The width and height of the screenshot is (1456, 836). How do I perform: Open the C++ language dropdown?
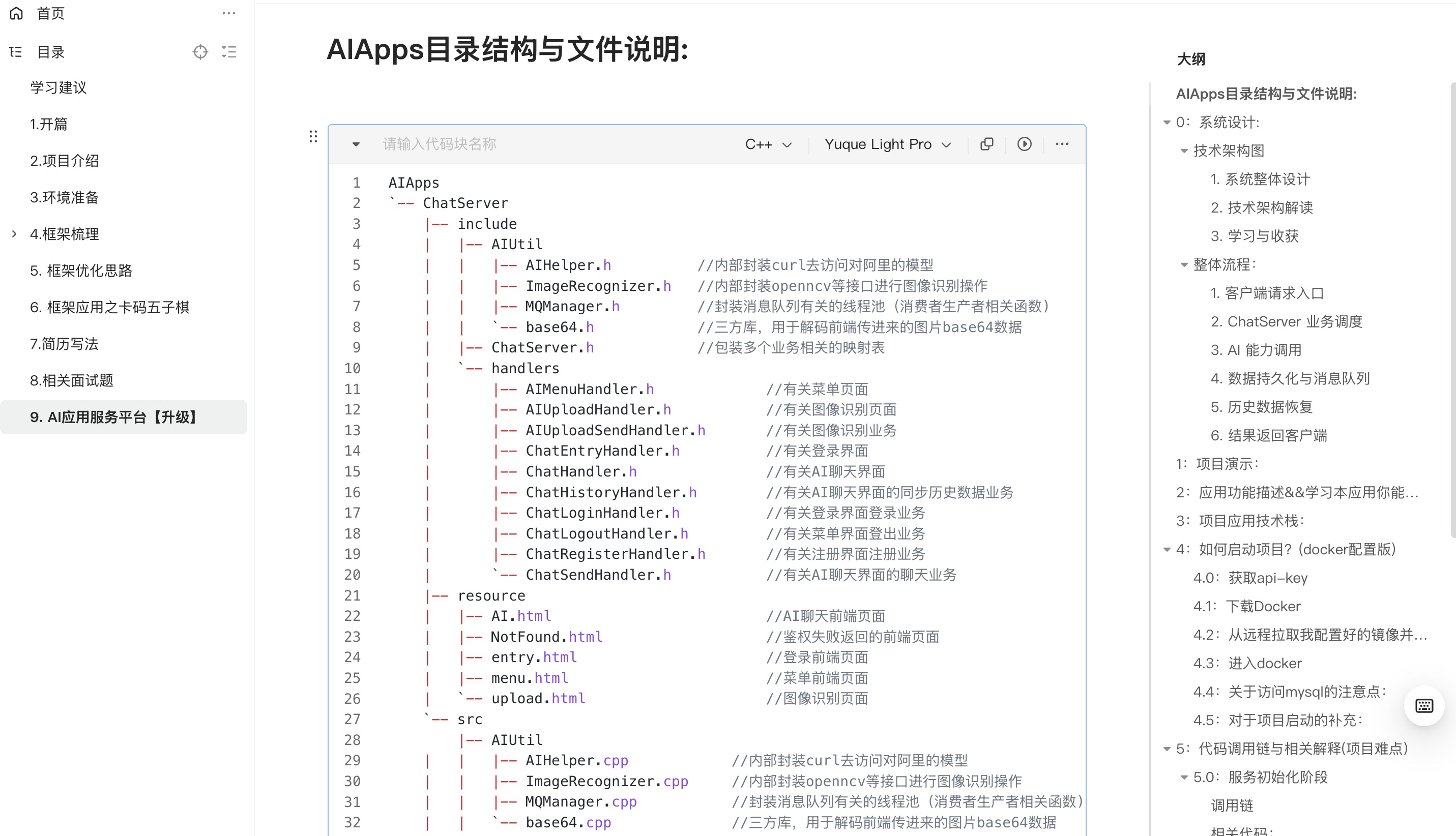click(x=769, y=144)
